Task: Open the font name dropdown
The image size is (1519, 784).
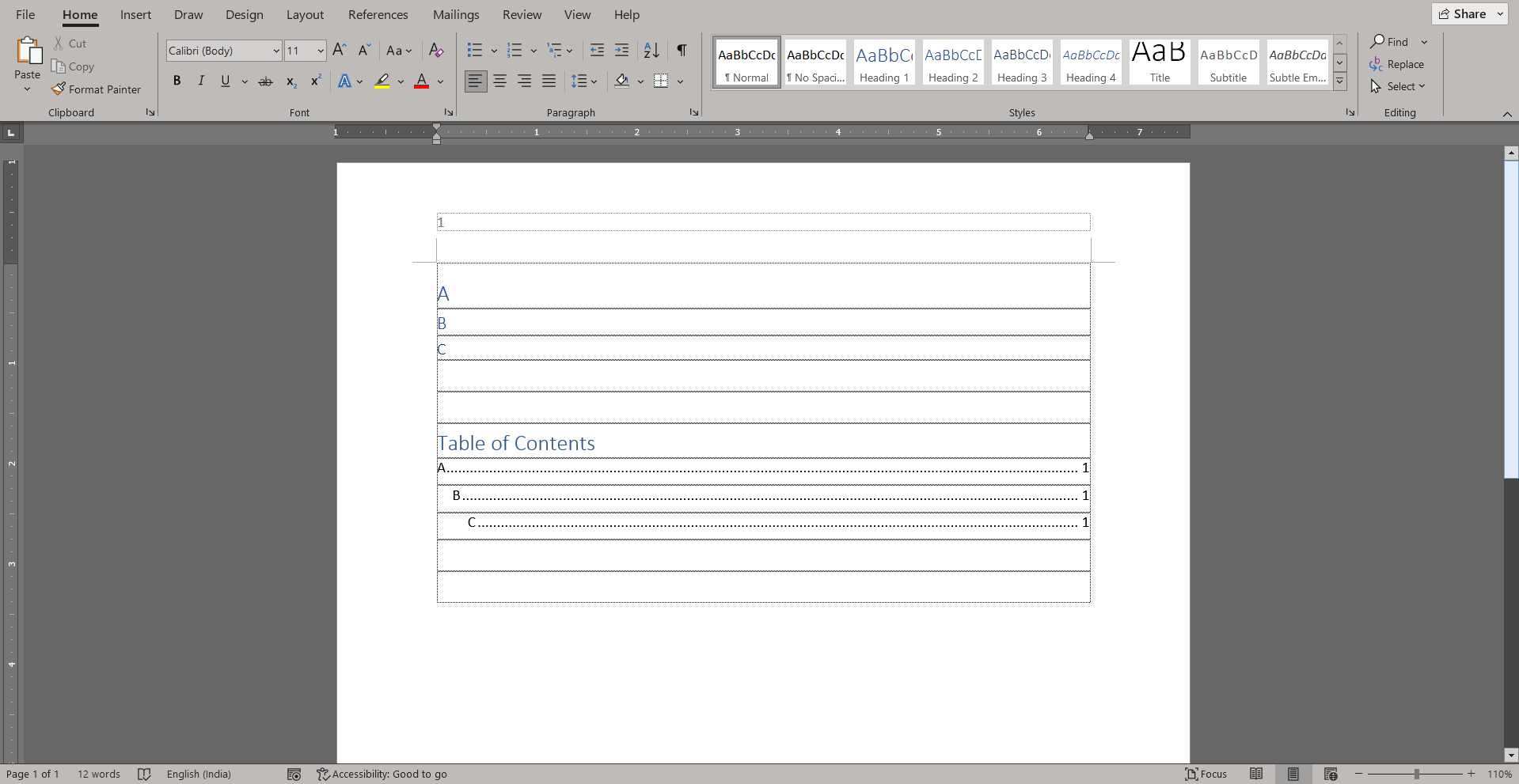Action: [276, 51]
